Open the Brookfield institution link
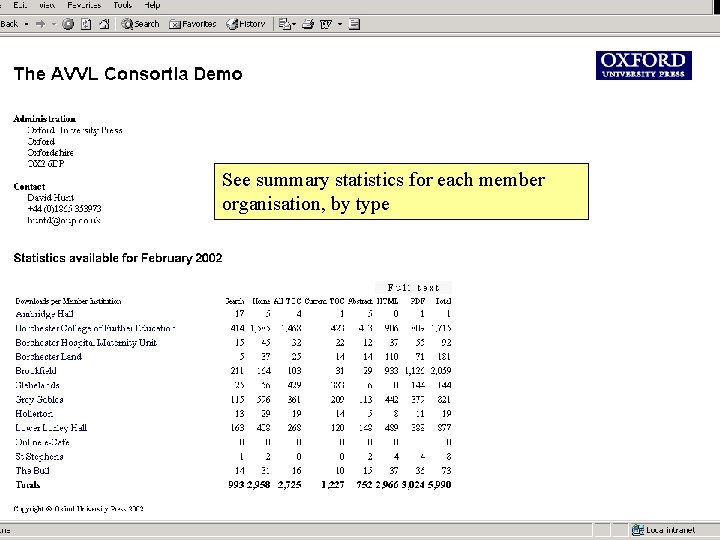 tap(36, 371)
